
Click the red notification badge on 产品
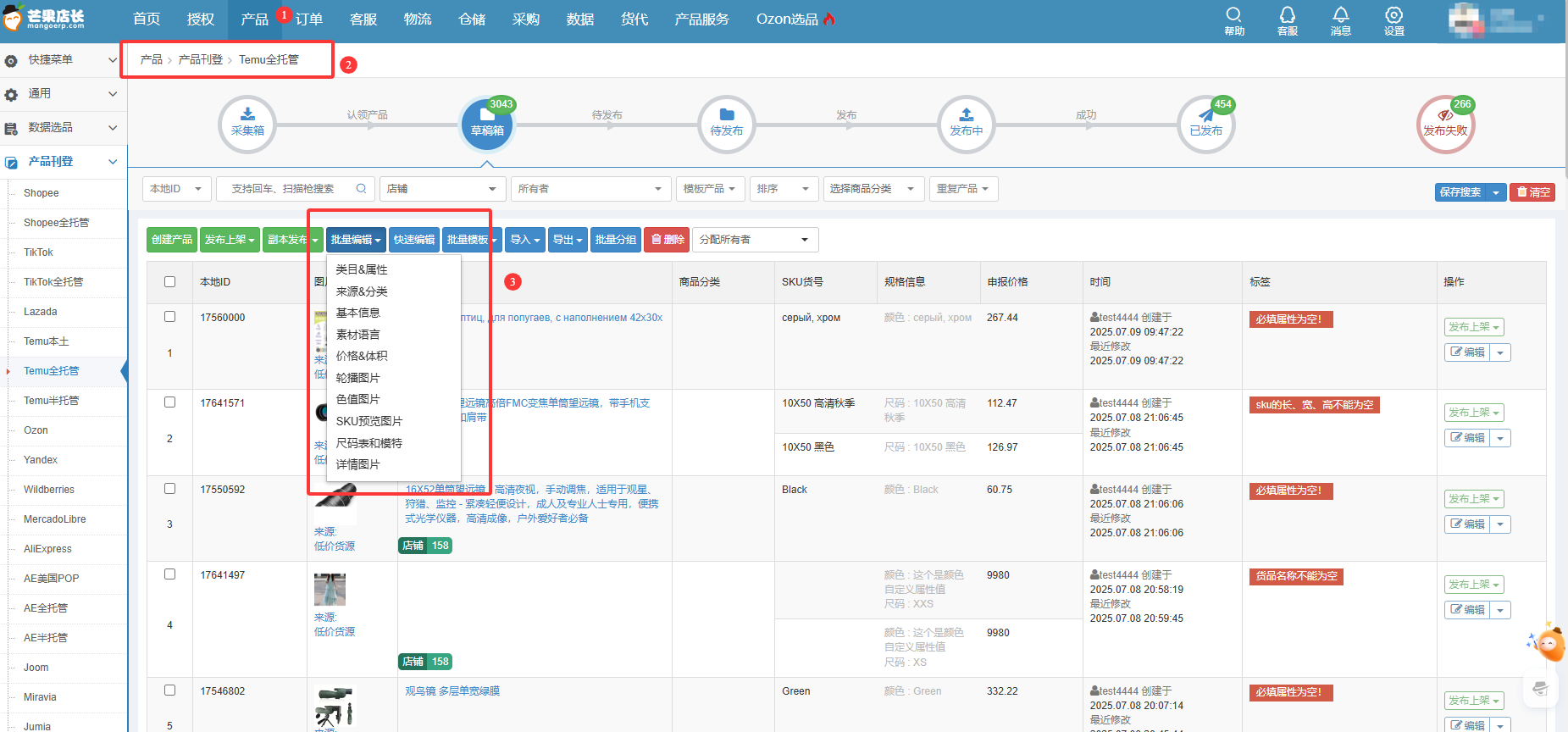[284, 14]
